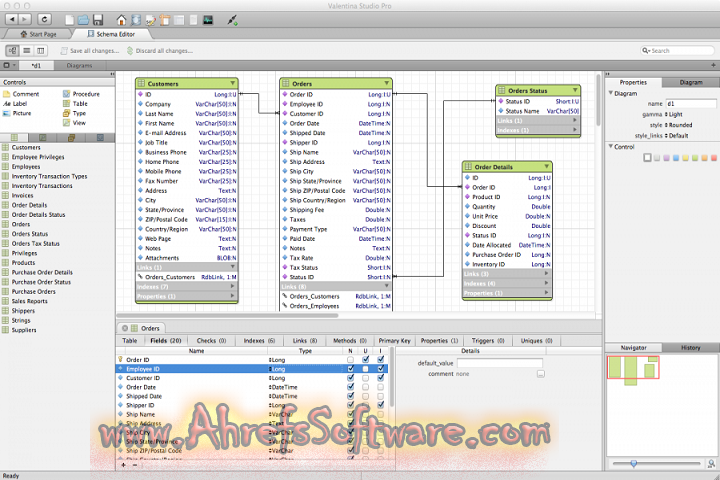Screen dimensions: 720x480
Task: Toggle the I checkbox for Shipper ID field
Action: click(381, 406)
